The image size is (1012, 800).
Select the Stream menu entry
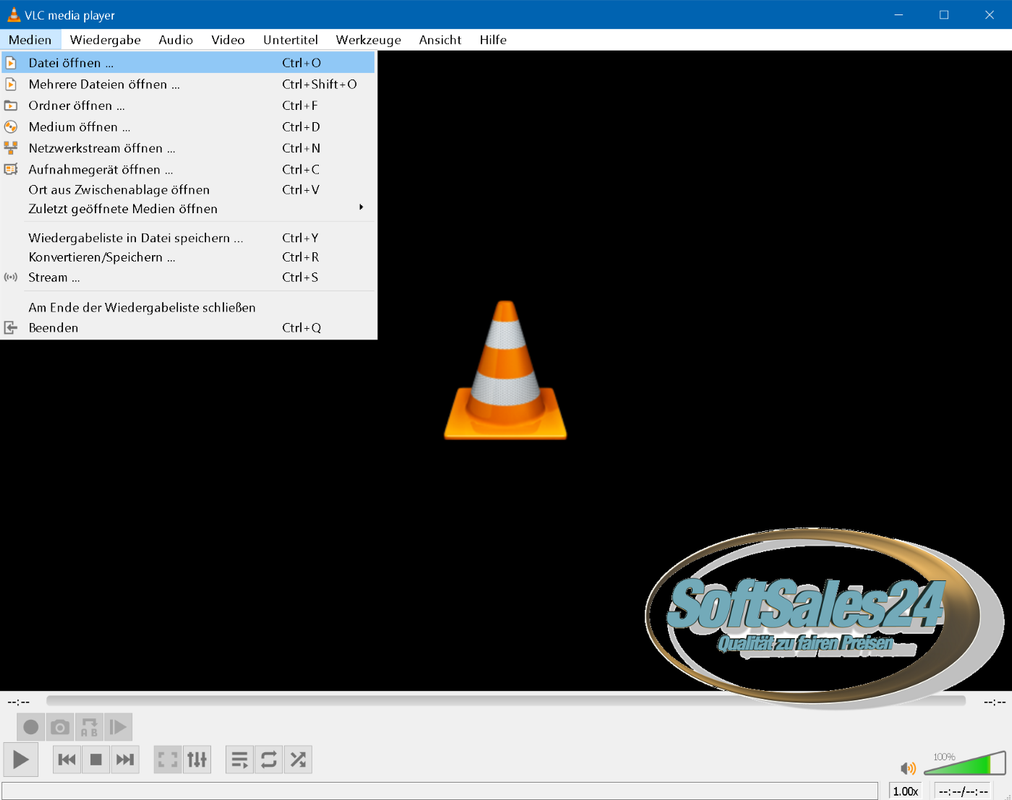(x=188, y=277)
